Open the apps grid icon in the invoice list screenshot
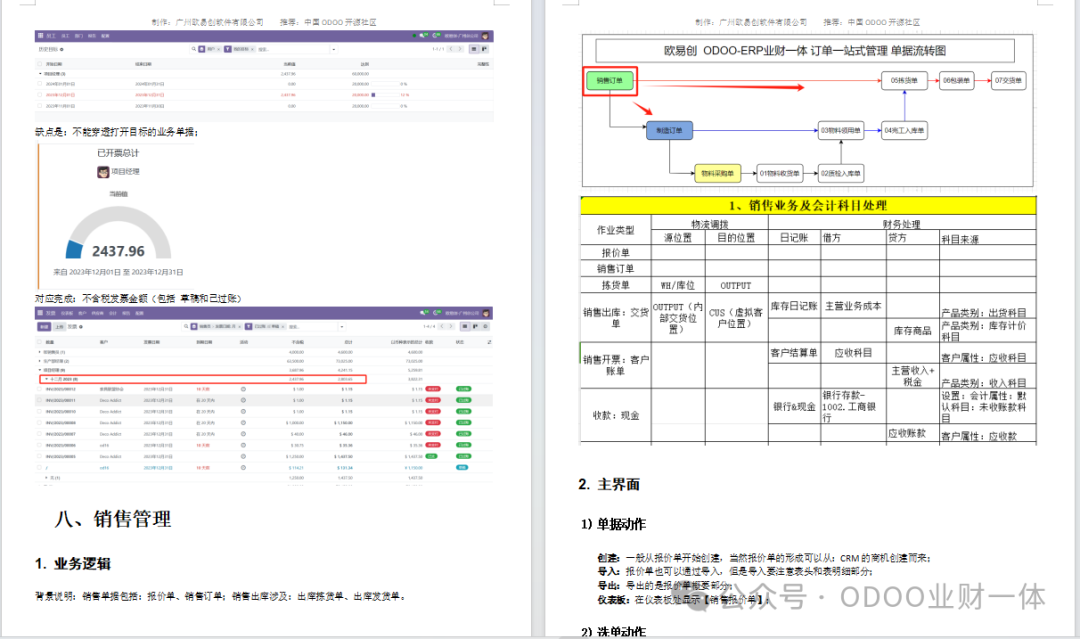The width and height of the screenshot is (1080, 639). pos(40,313)
